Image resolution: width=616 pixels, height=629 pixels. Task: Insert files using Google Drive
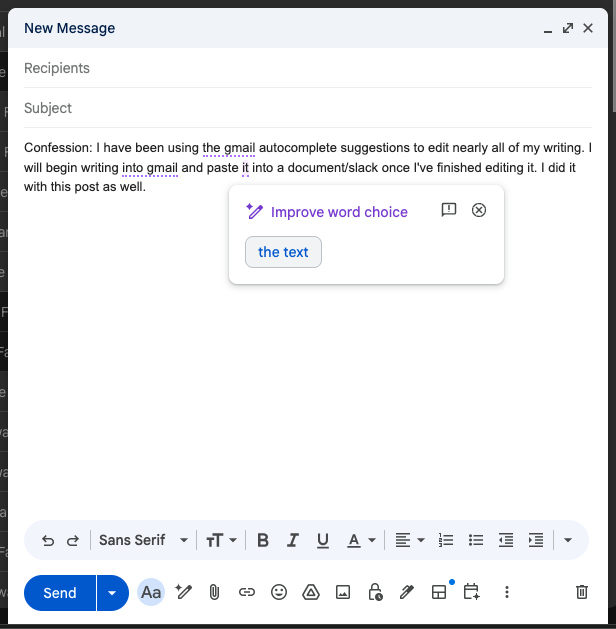(311, 592)
